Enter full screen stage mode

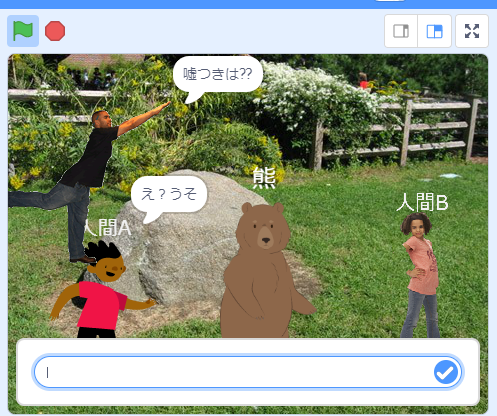(472, 31)
